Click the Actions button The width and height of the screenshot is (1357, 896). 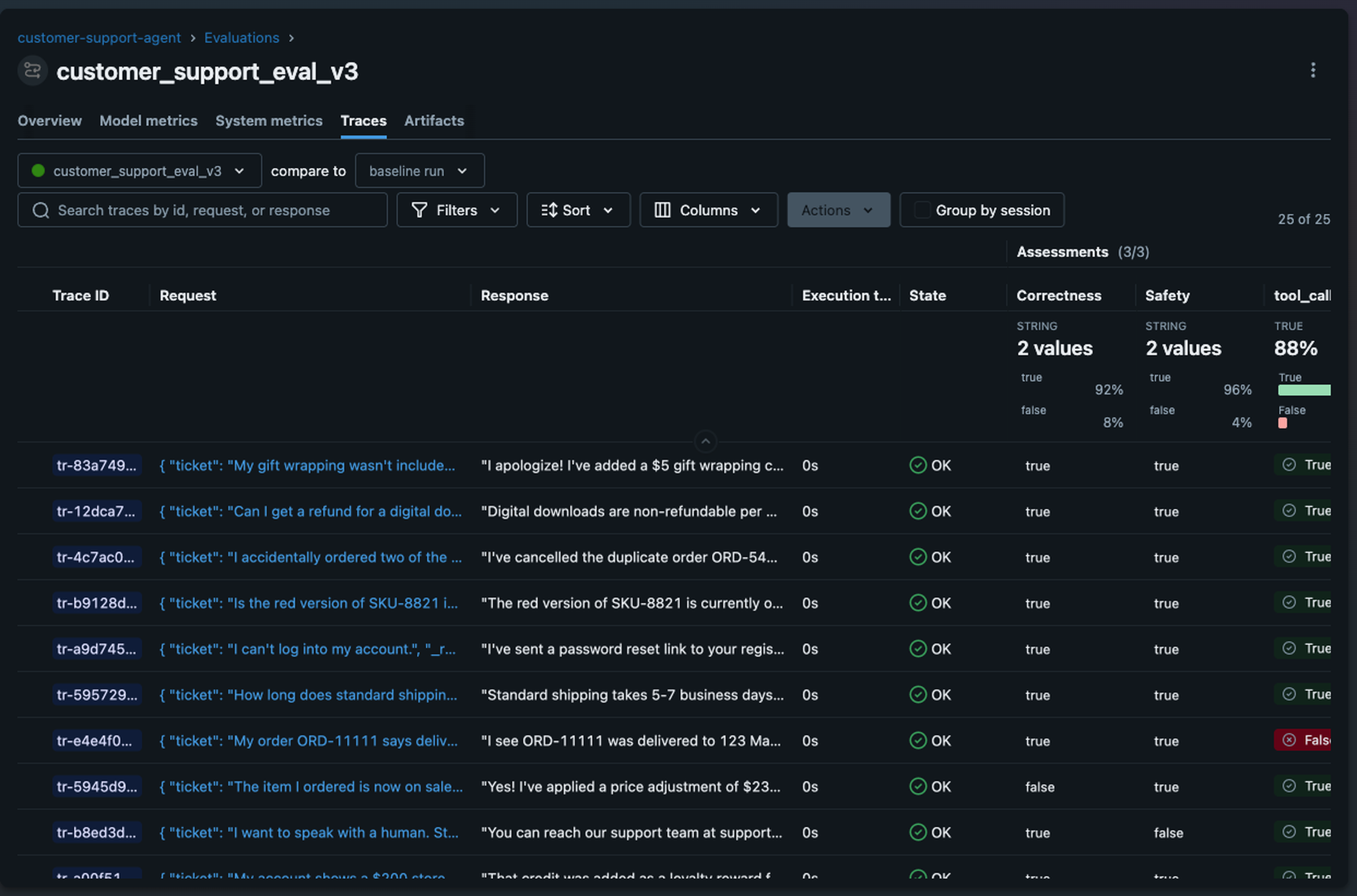(837, 210)
